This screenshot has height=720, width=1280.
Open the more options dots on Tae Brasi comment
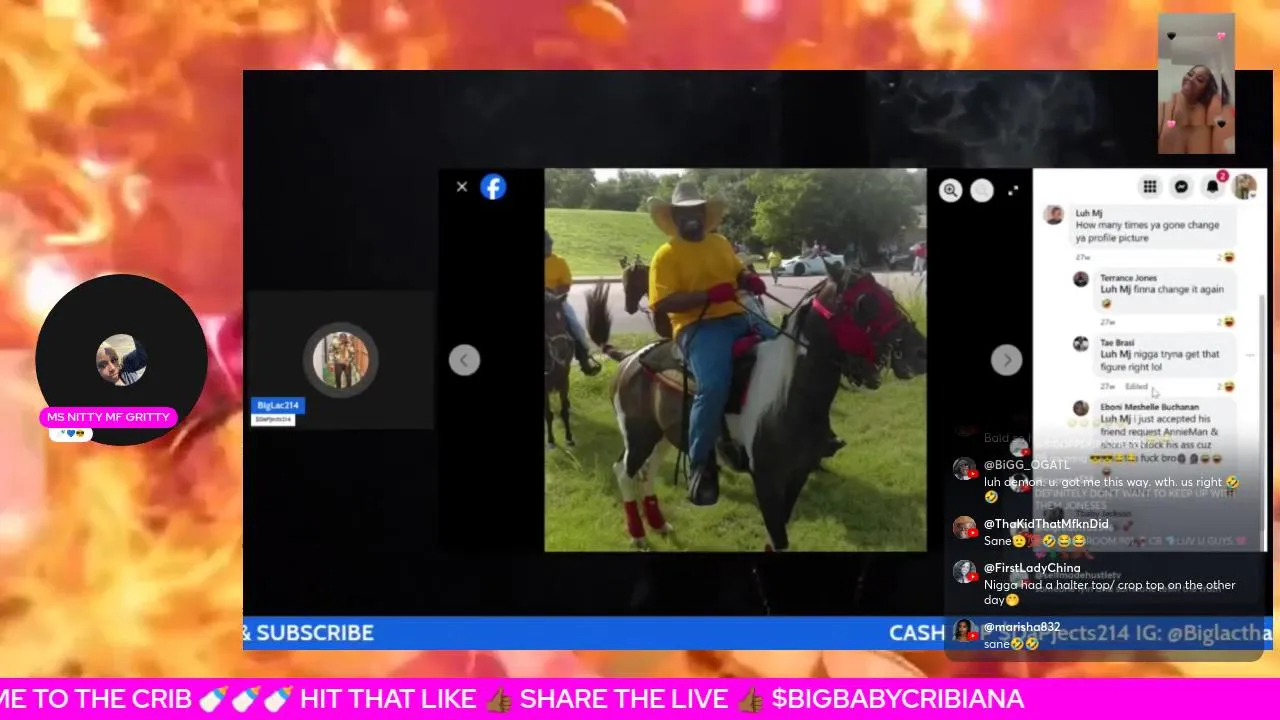(x=1250, y=355)
